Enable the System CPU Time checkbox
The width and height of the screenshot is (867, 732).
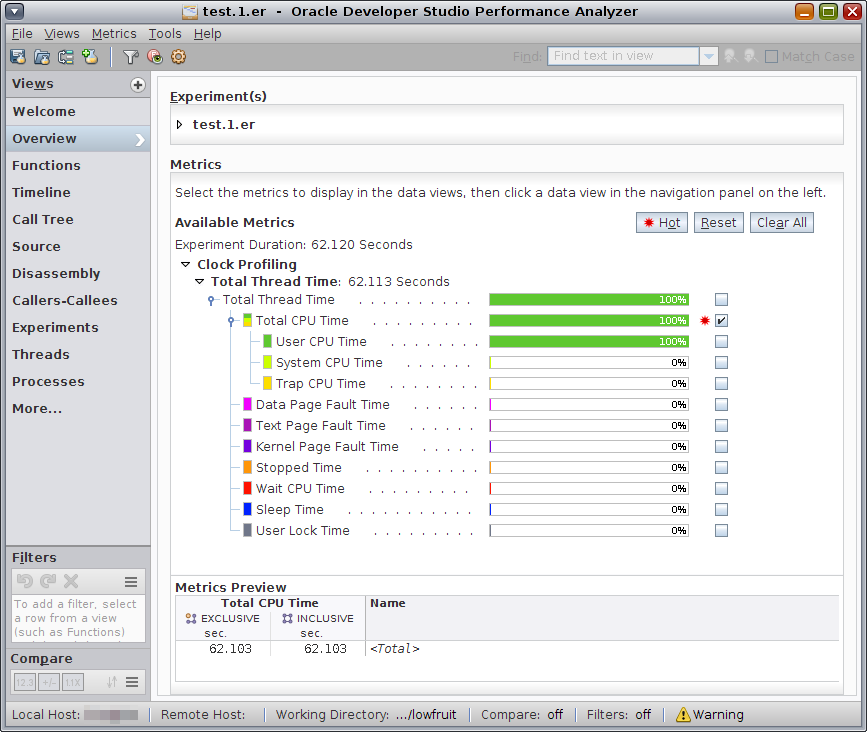(721, 363)
